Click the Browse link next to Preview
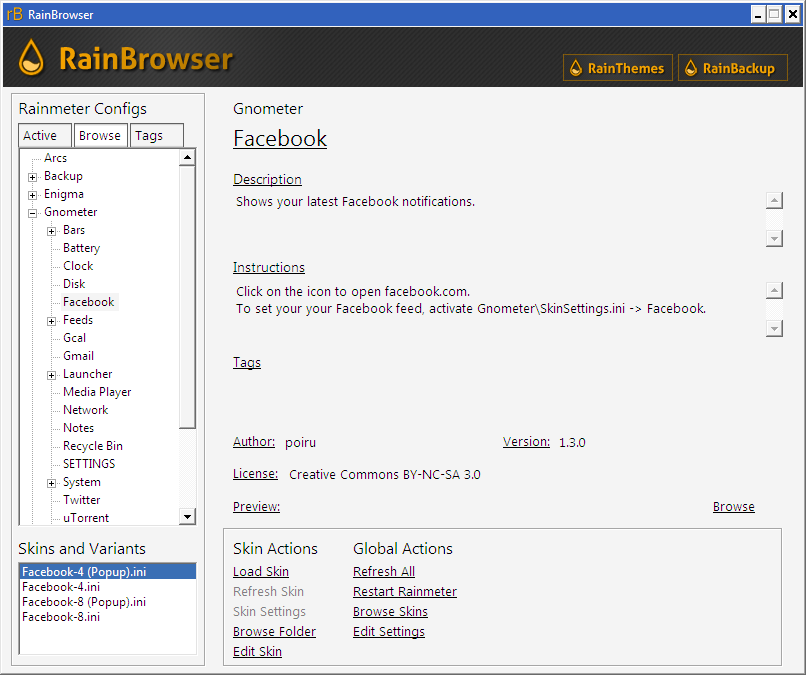Viewport: 806px width, 675px height. point(734,506)
